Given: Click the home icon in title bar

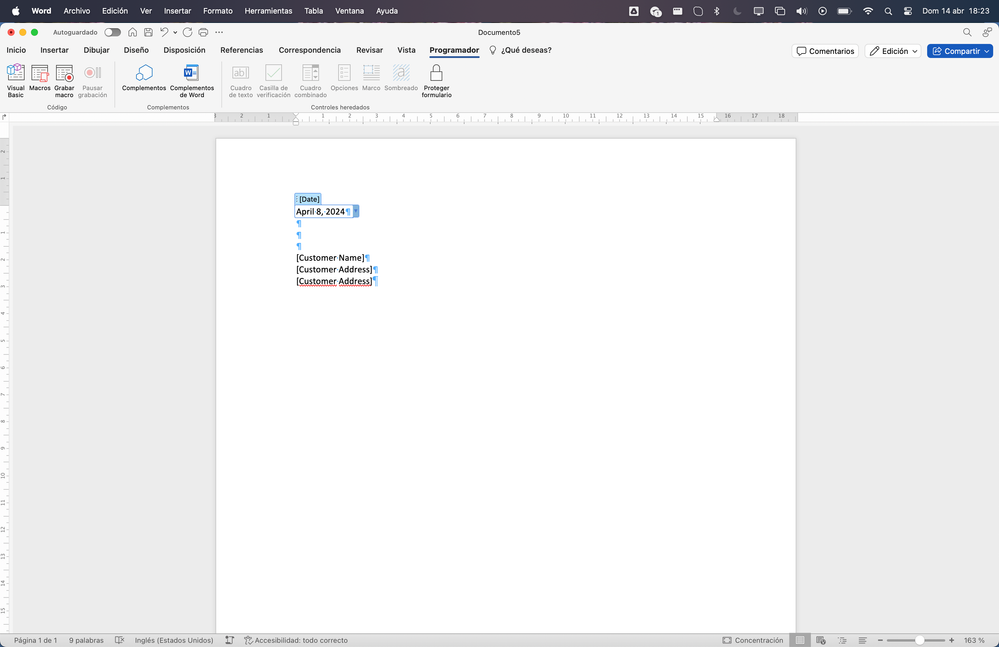Looking at the screenshot, I should point(133,32).
